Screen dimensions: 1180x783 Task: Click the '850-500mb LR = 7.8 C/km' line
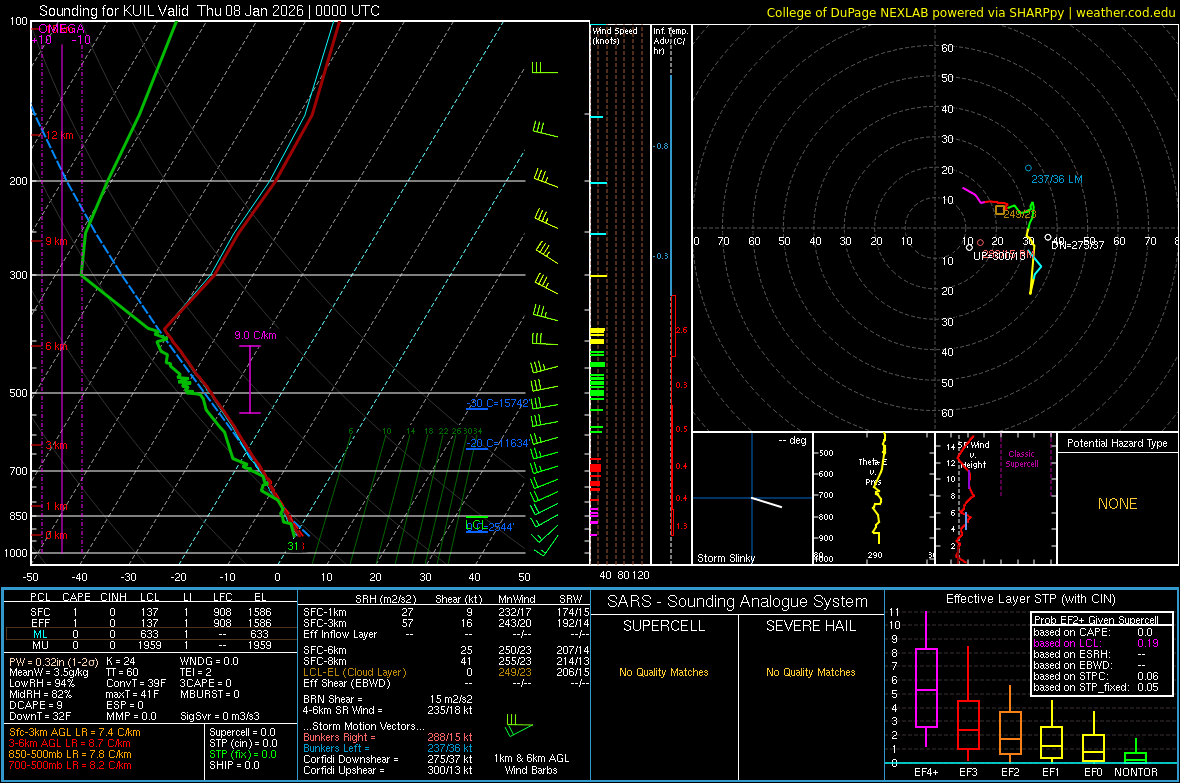tap(70, 754)
